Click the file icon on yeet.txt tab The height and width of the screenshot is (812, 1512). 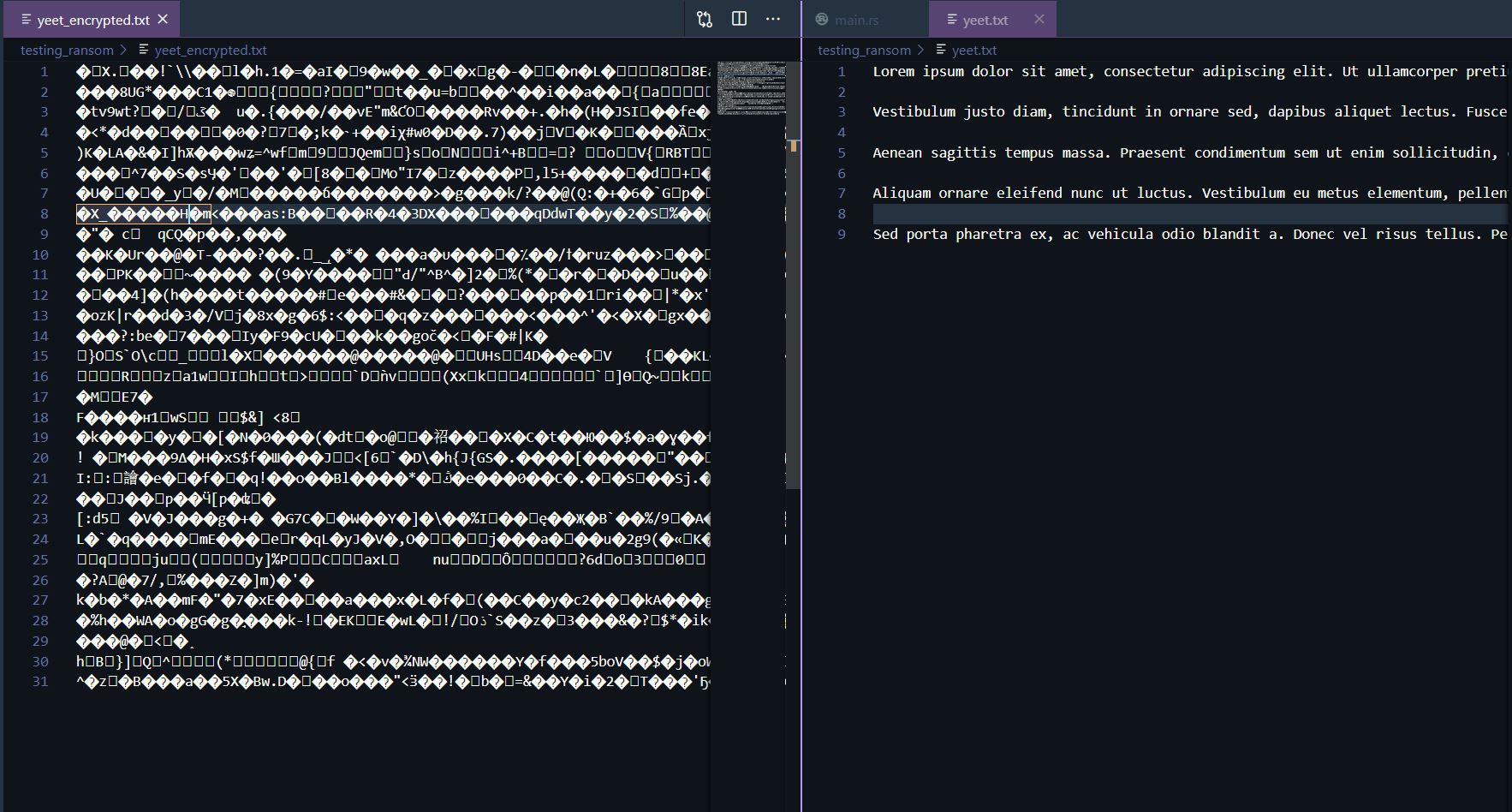tap(952, 19)
